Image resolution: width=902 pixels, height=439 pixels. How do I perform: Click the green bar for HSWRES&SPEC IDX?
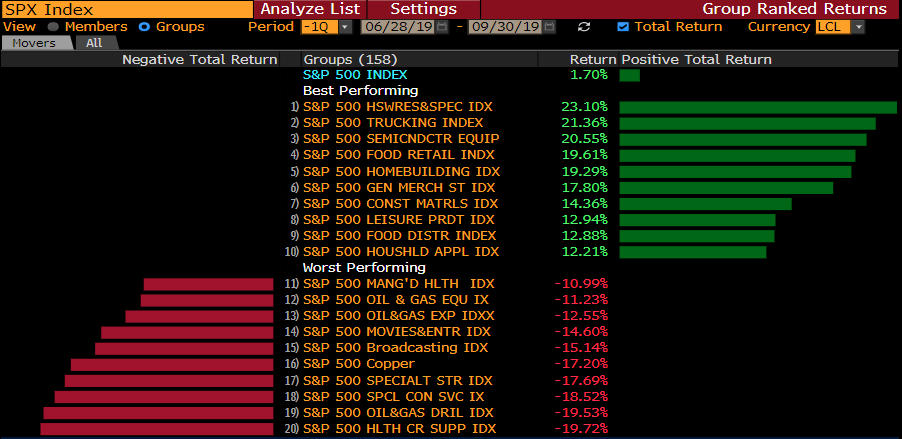click(758, 108)
